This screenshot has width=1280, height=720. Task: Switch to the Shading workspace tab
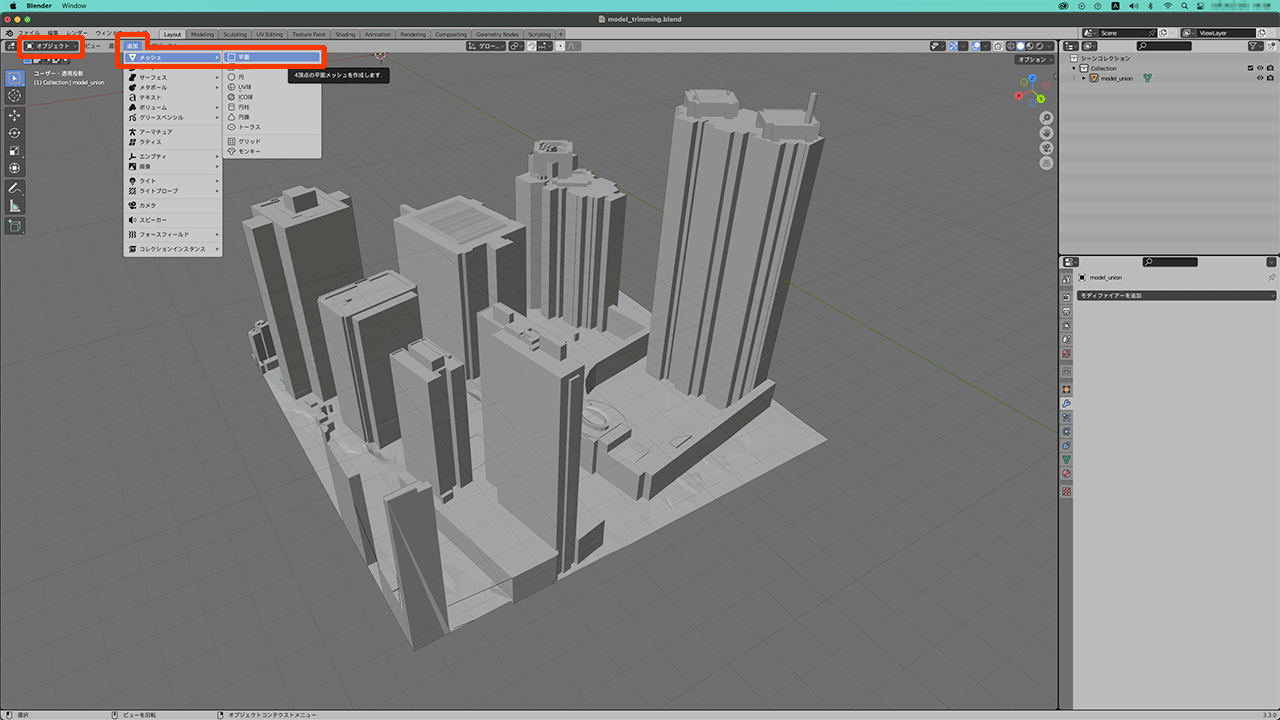[x=345, y=34]
